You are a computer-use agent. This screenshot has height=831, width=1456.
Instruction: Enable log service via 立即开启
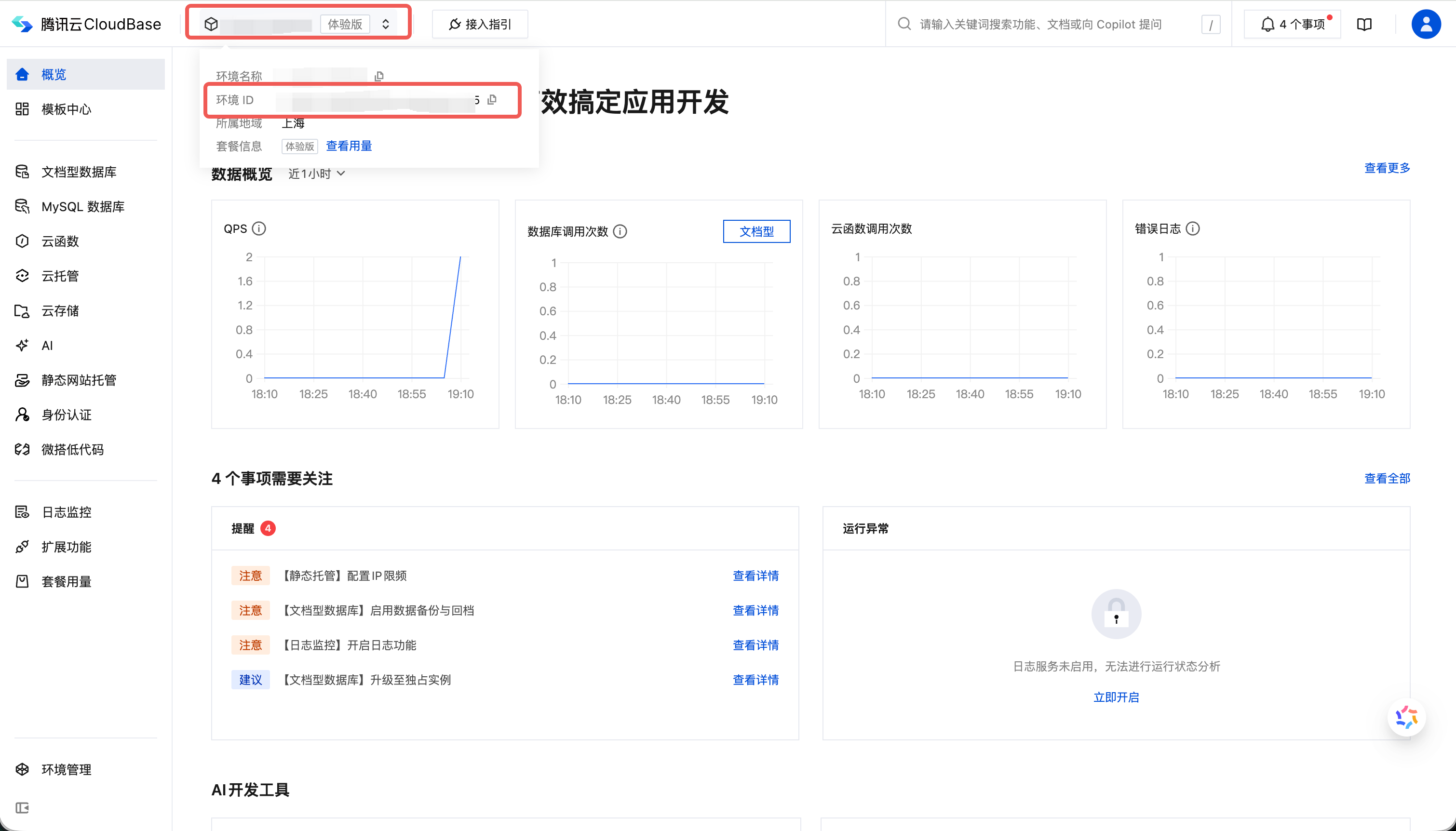click(x=1116, y=697)
